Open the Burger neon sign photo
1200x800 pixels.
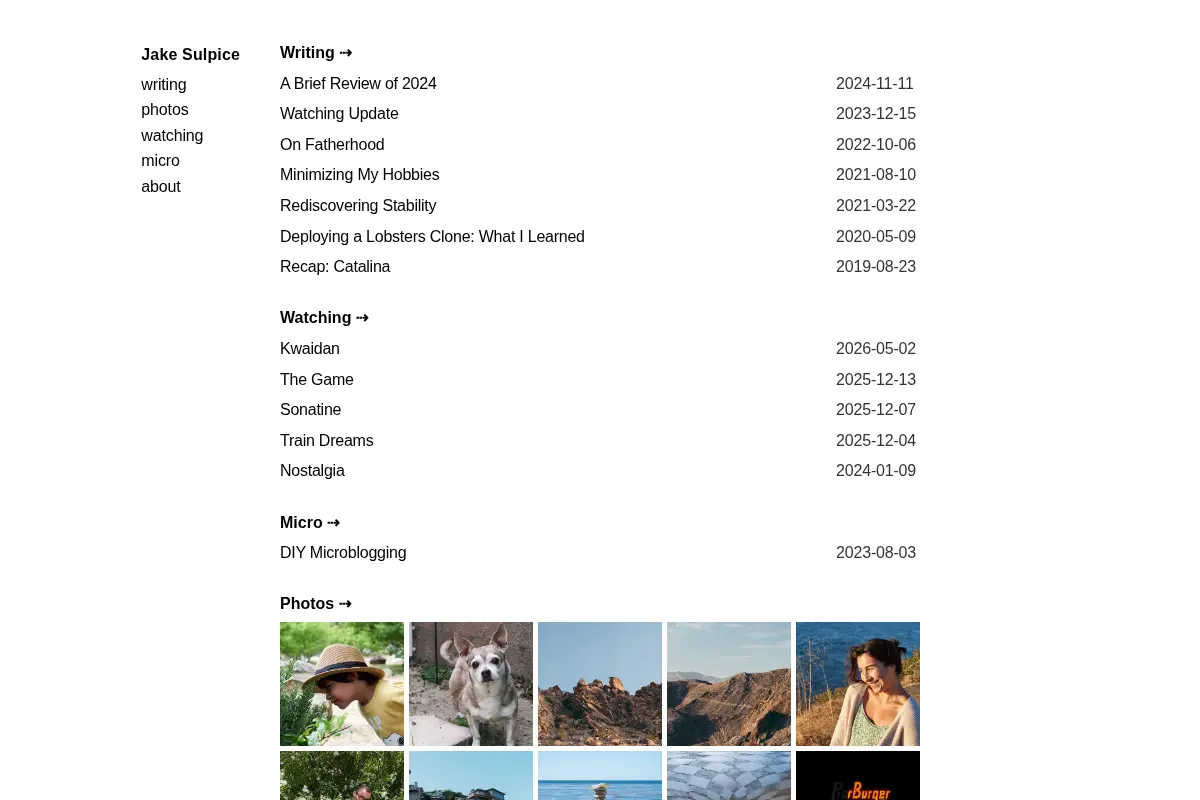(858, 776)
